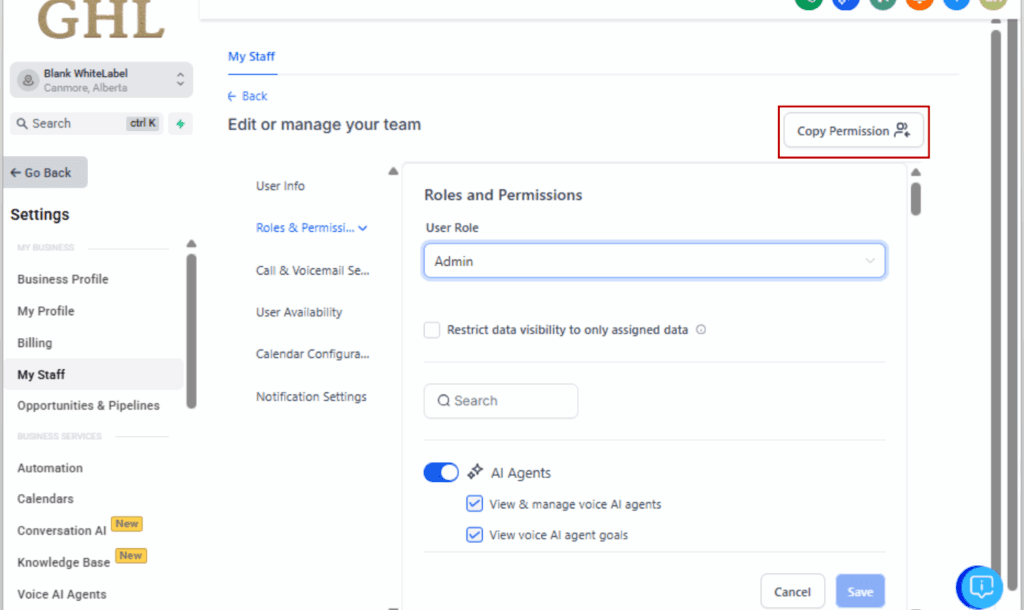Click the permissions Search input field
Screen dimensions: 1024x610
[x=500, y=400]
